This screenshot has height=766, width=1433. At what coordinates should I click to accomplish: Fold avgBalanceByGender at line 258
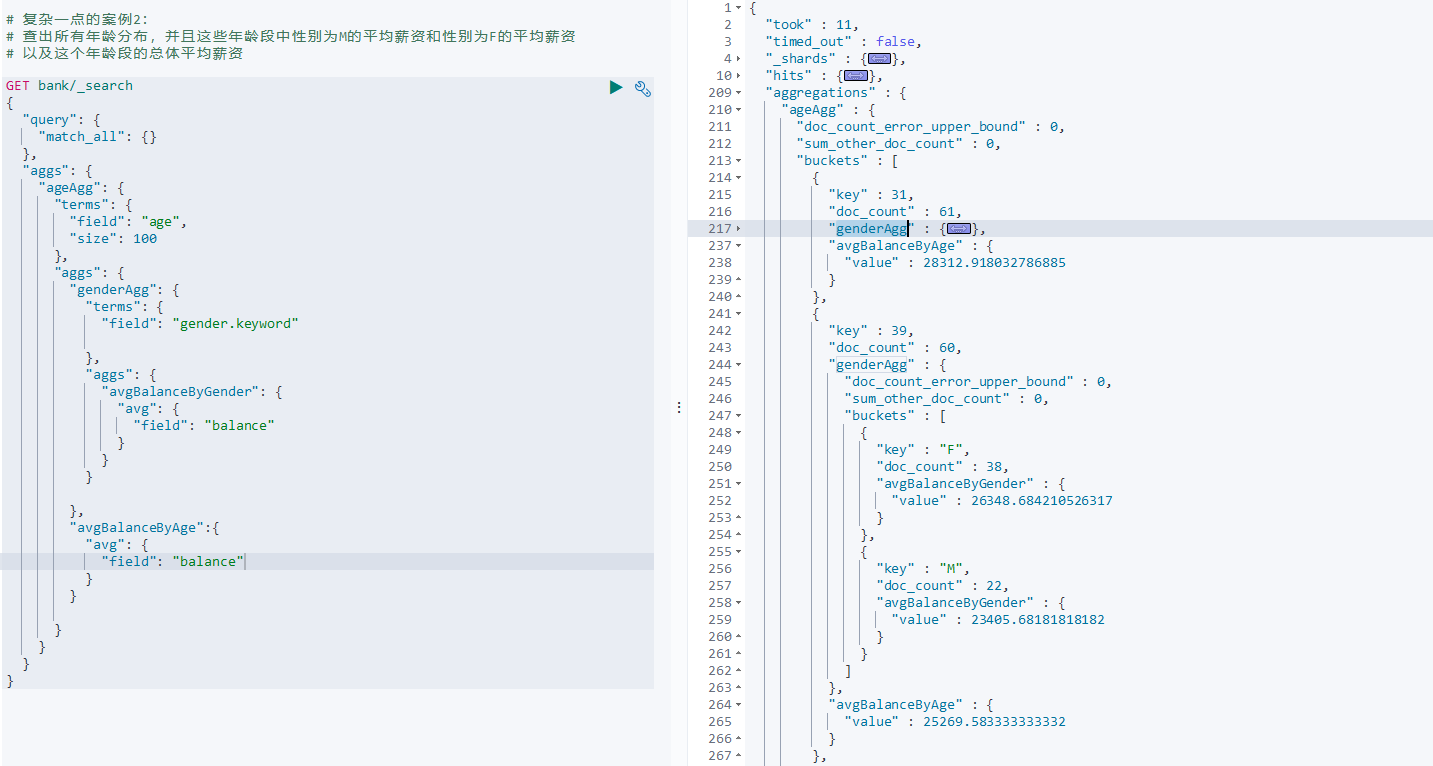[x=739, y=603]
